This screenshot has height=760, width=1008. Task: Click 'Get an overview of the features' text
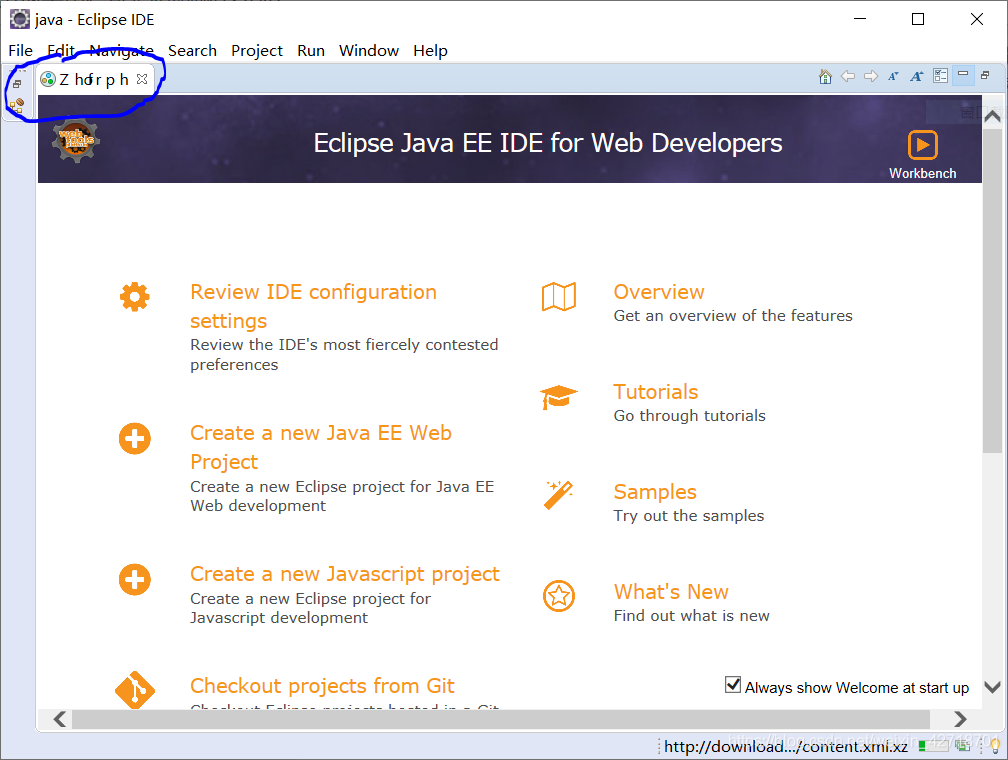pos(733,316)
